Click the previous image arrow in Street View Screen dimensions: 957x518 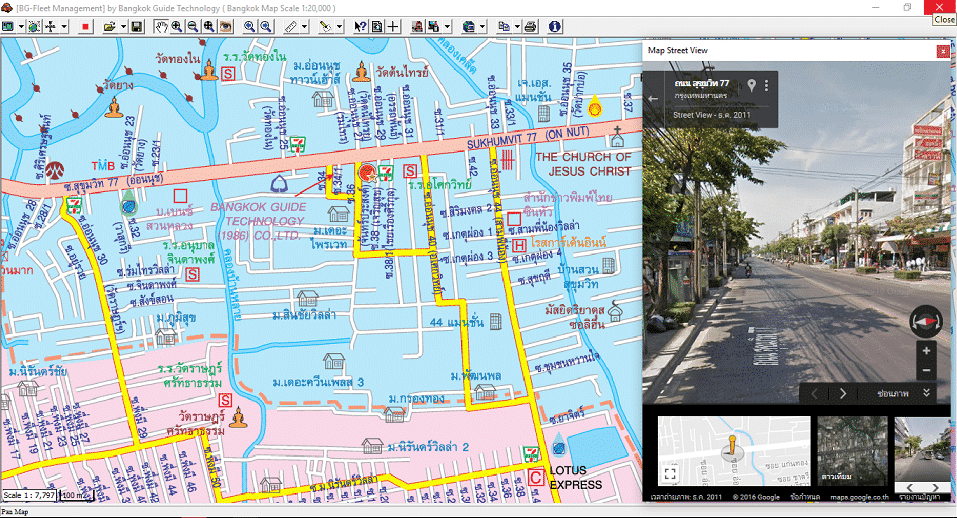[814, 394]
